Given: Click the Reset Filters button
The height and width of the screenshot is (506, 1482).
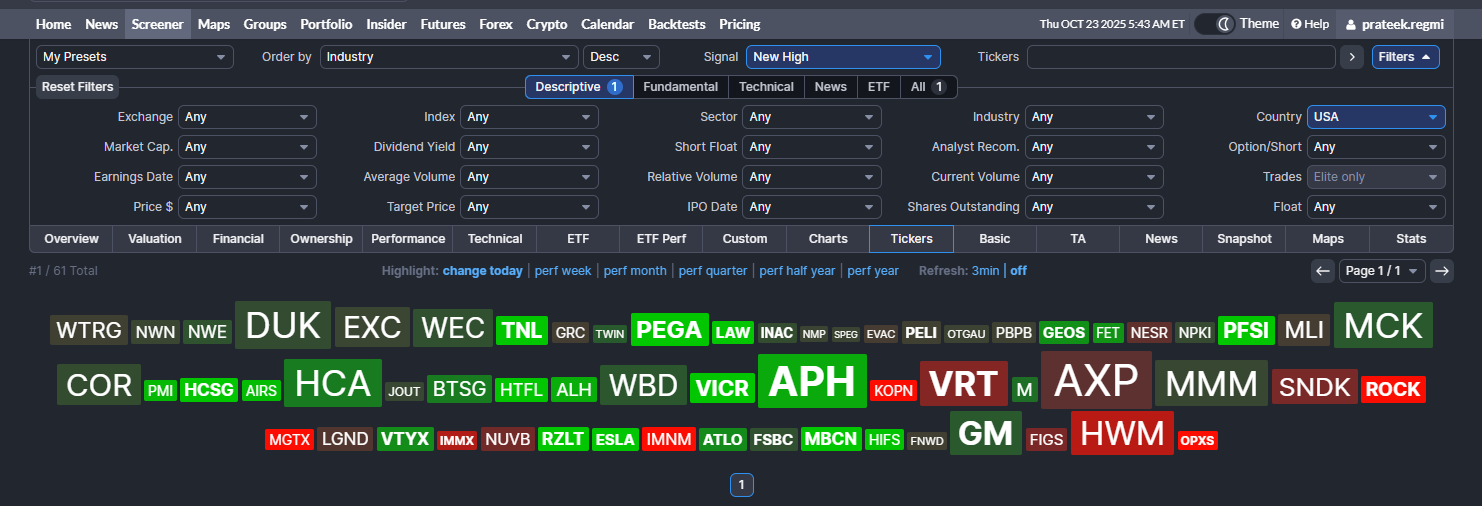Looking at the screenshot, I should point(77,87).
